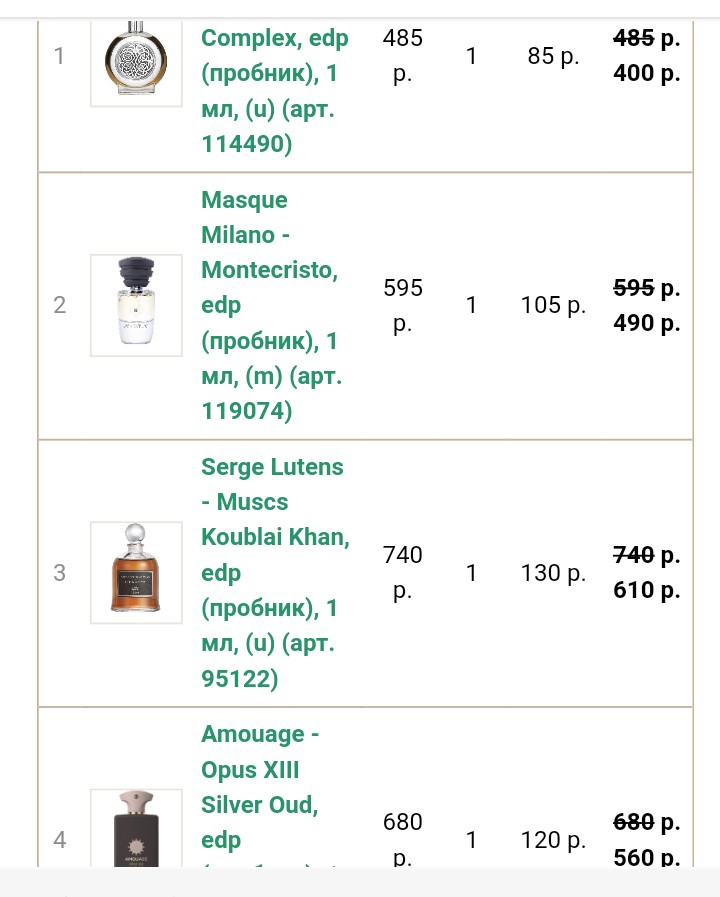
Task: Click the Amouage bottle thumbnail
Action: coord(136,830)
